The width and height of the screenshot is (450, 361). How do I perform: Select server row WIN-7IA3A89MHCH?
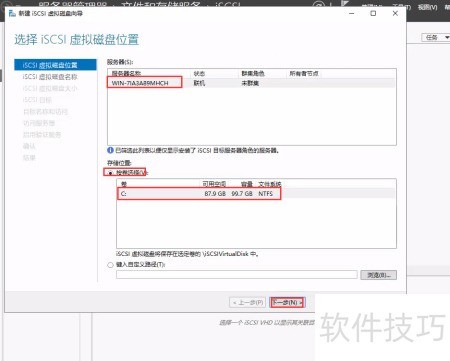252,83
